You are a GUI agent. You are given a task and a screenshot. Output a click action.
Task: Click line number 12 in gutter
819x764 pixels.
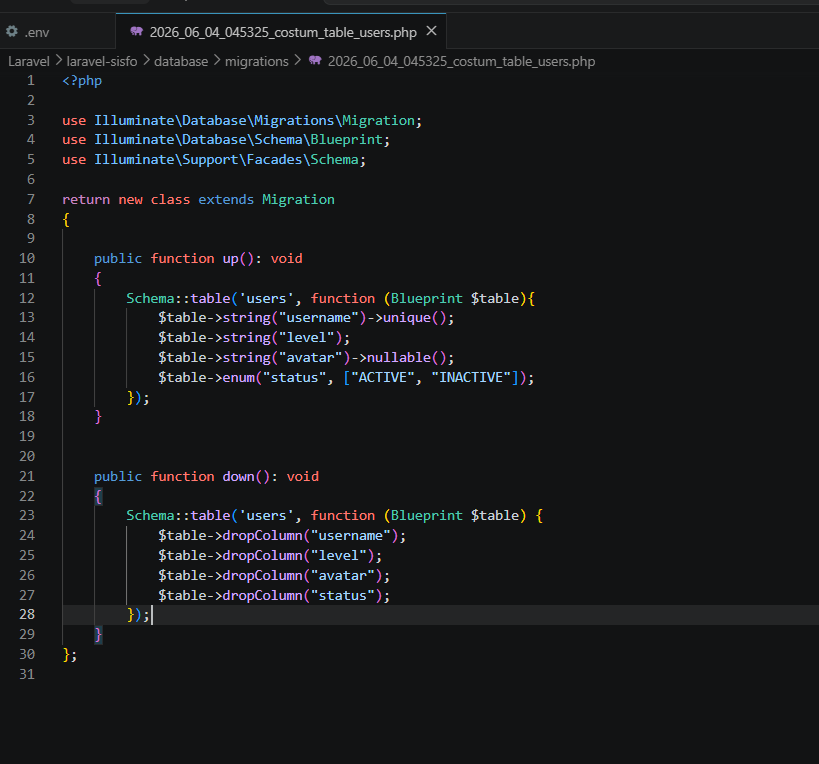coord(27,298)
